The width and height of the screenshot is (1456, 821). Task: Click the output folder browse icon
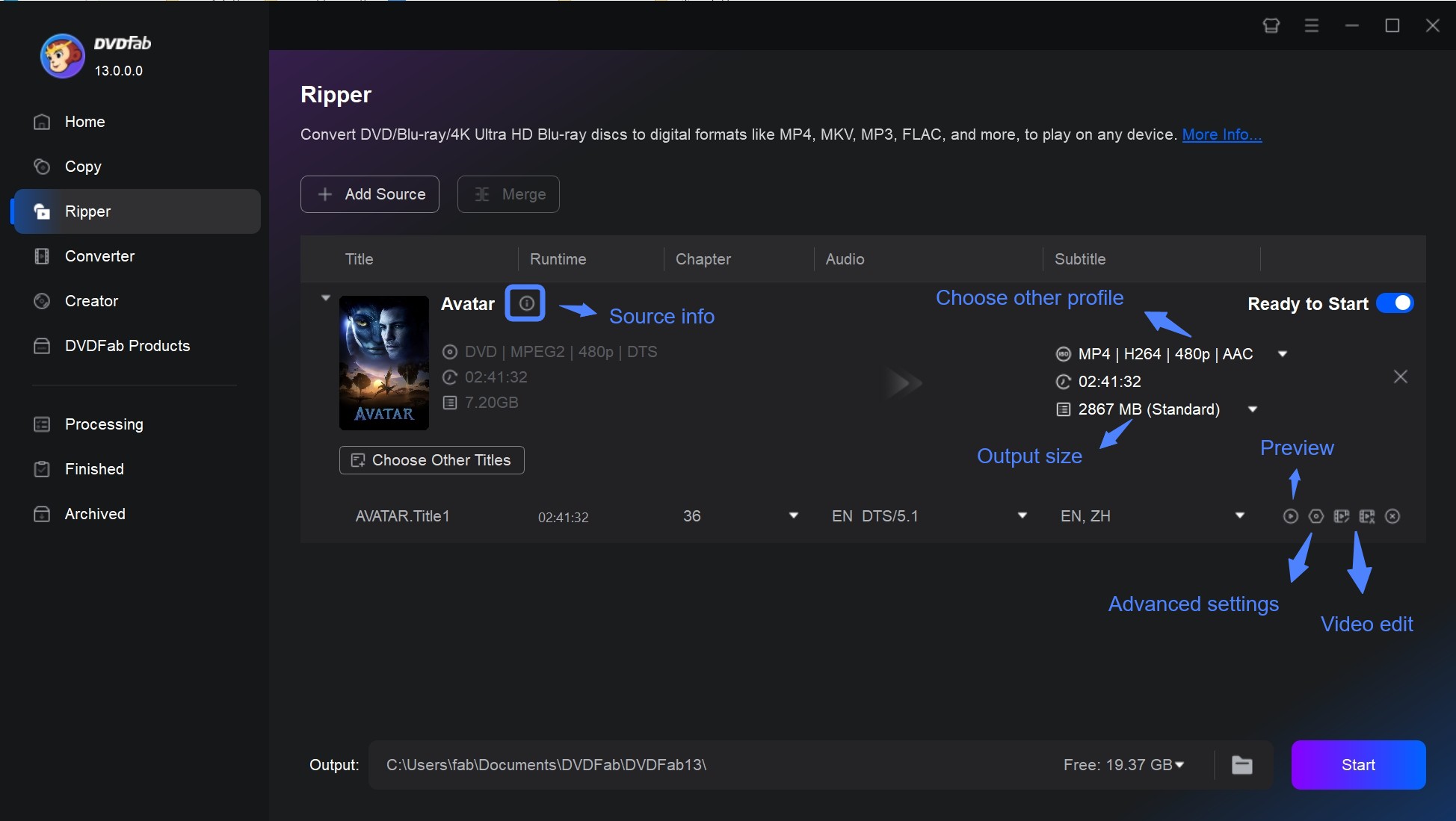[1242, 765]
